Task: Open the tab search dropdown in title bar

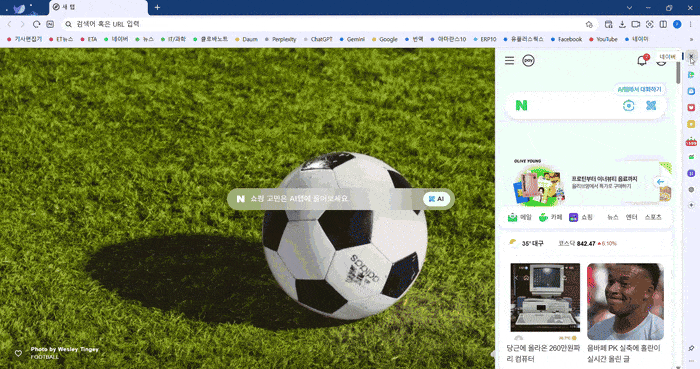Action: pyautogui.click(x=629, y=8)
